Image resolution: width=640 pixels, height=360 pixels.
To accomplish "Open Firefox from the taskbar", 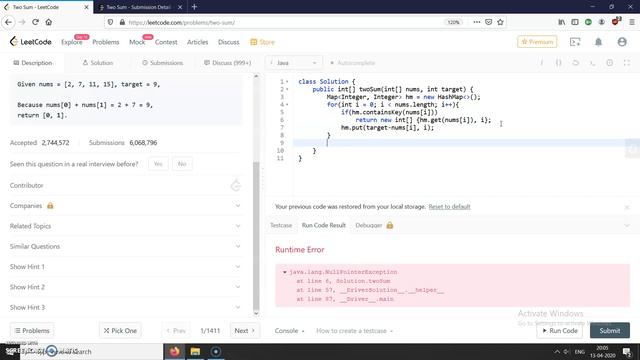I will (x=175, y=351).
